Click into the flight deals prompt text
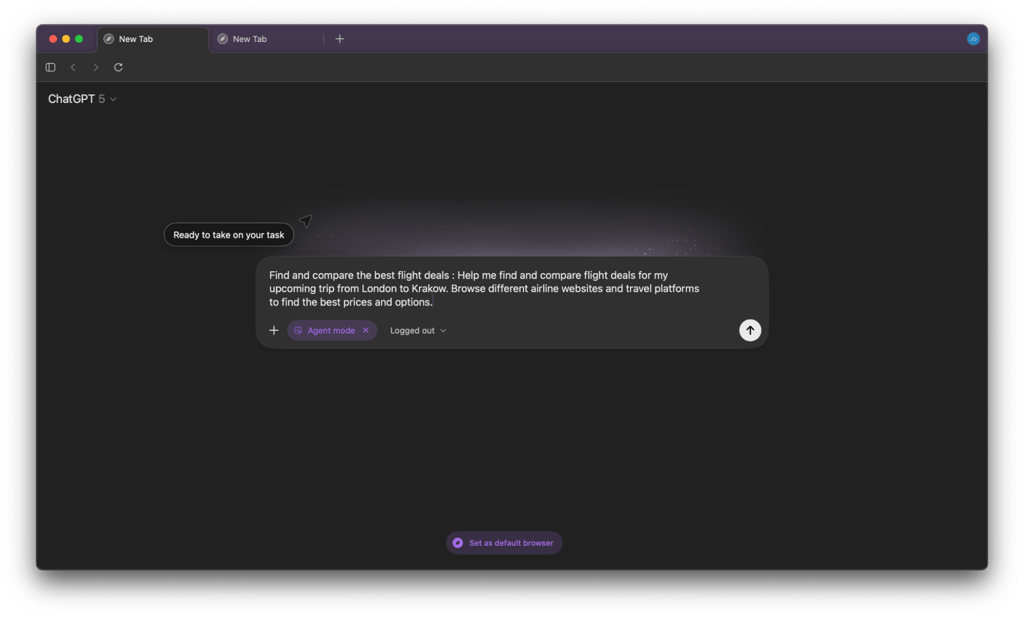 [x=484, y=289]
